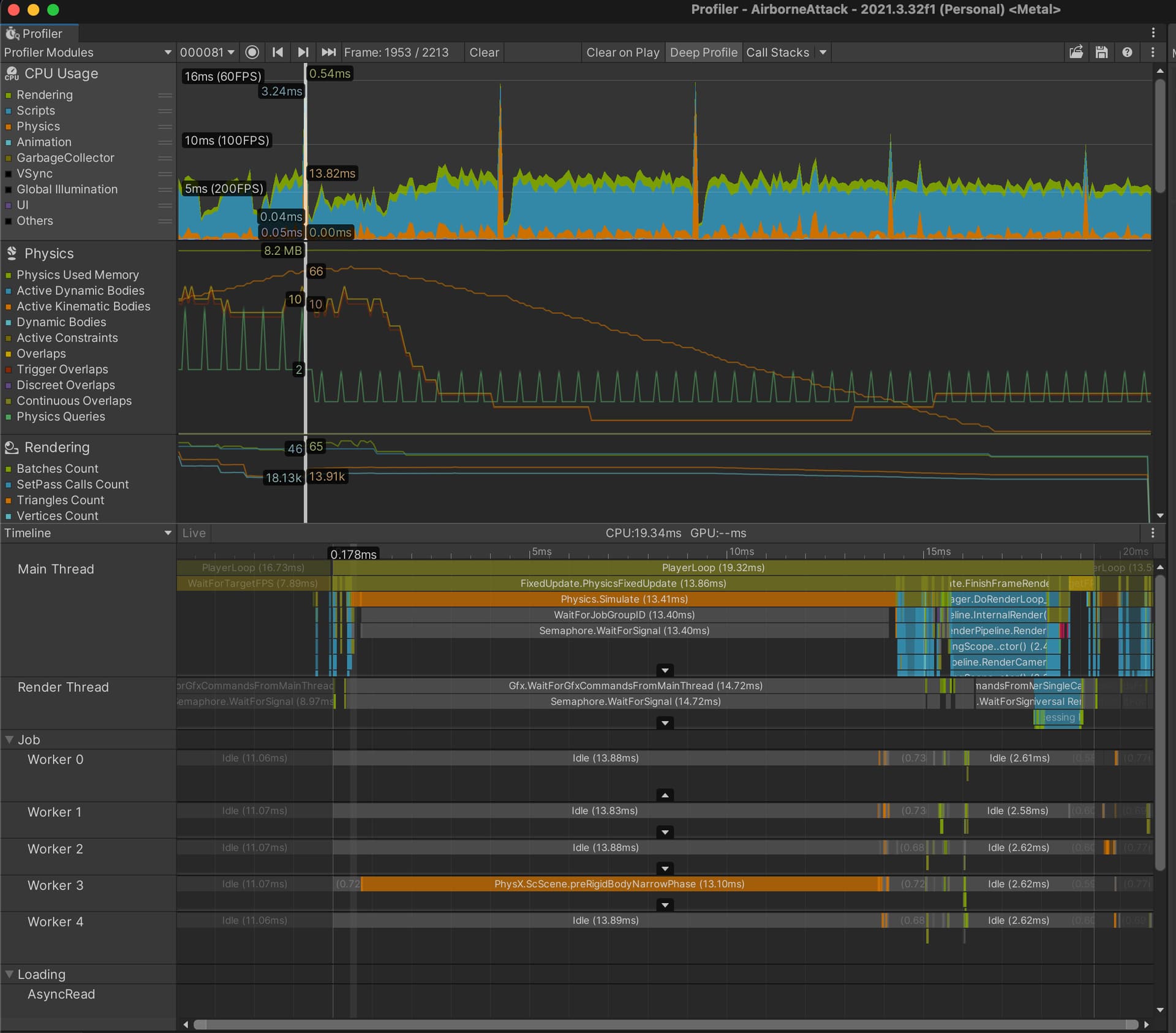Click the load profiler data icon
This screenshot has height=1033, width=1176.
[1076, 52]
